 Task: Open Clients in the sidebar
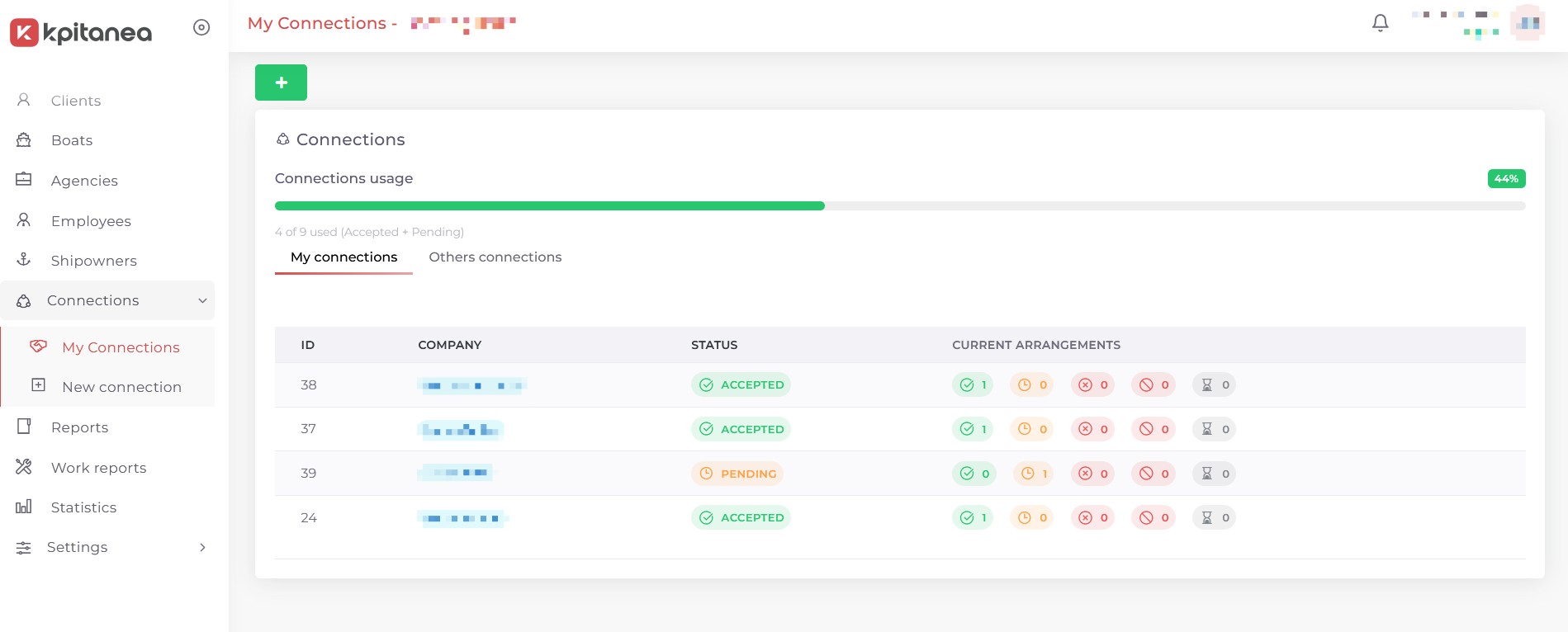point(76,101)
